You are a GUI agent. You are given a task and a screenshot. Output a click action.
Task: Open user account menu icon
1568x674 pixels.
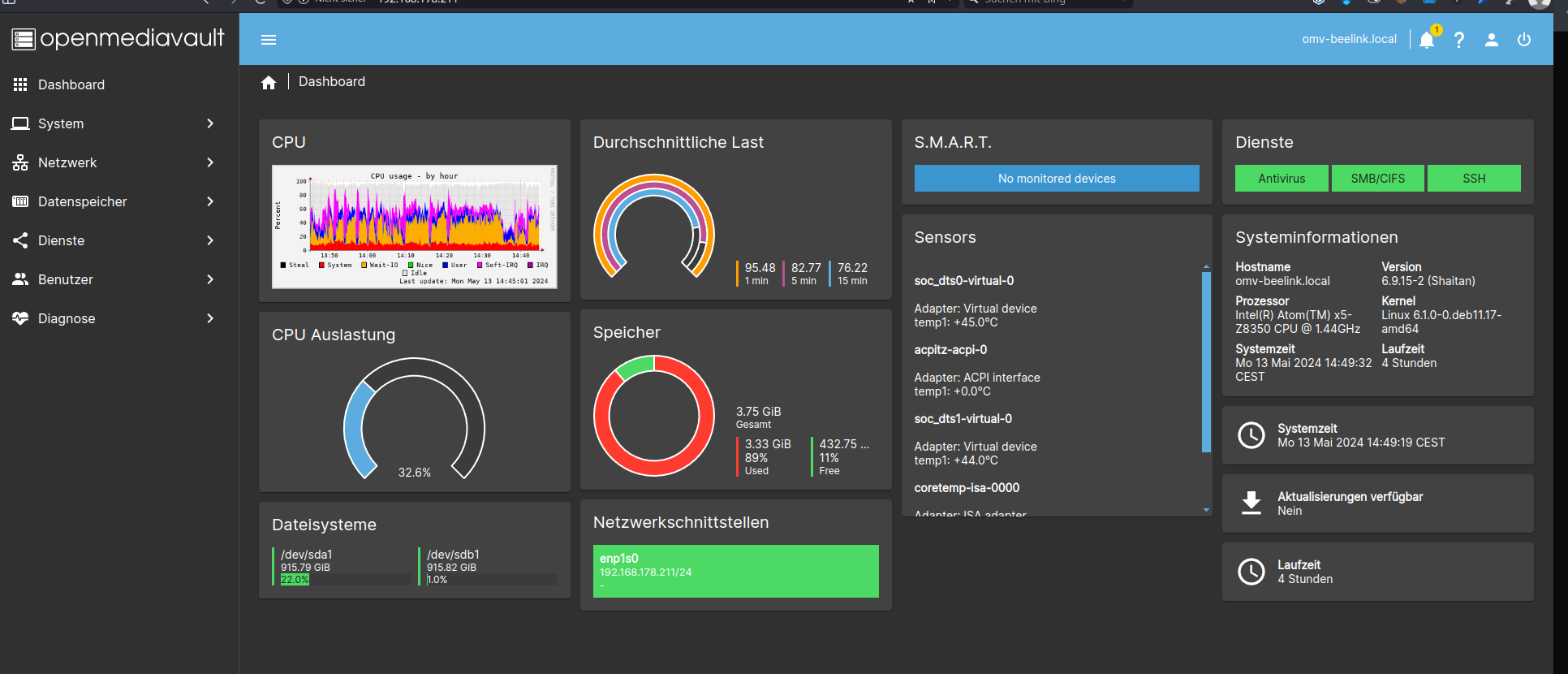pos(1492,40)
